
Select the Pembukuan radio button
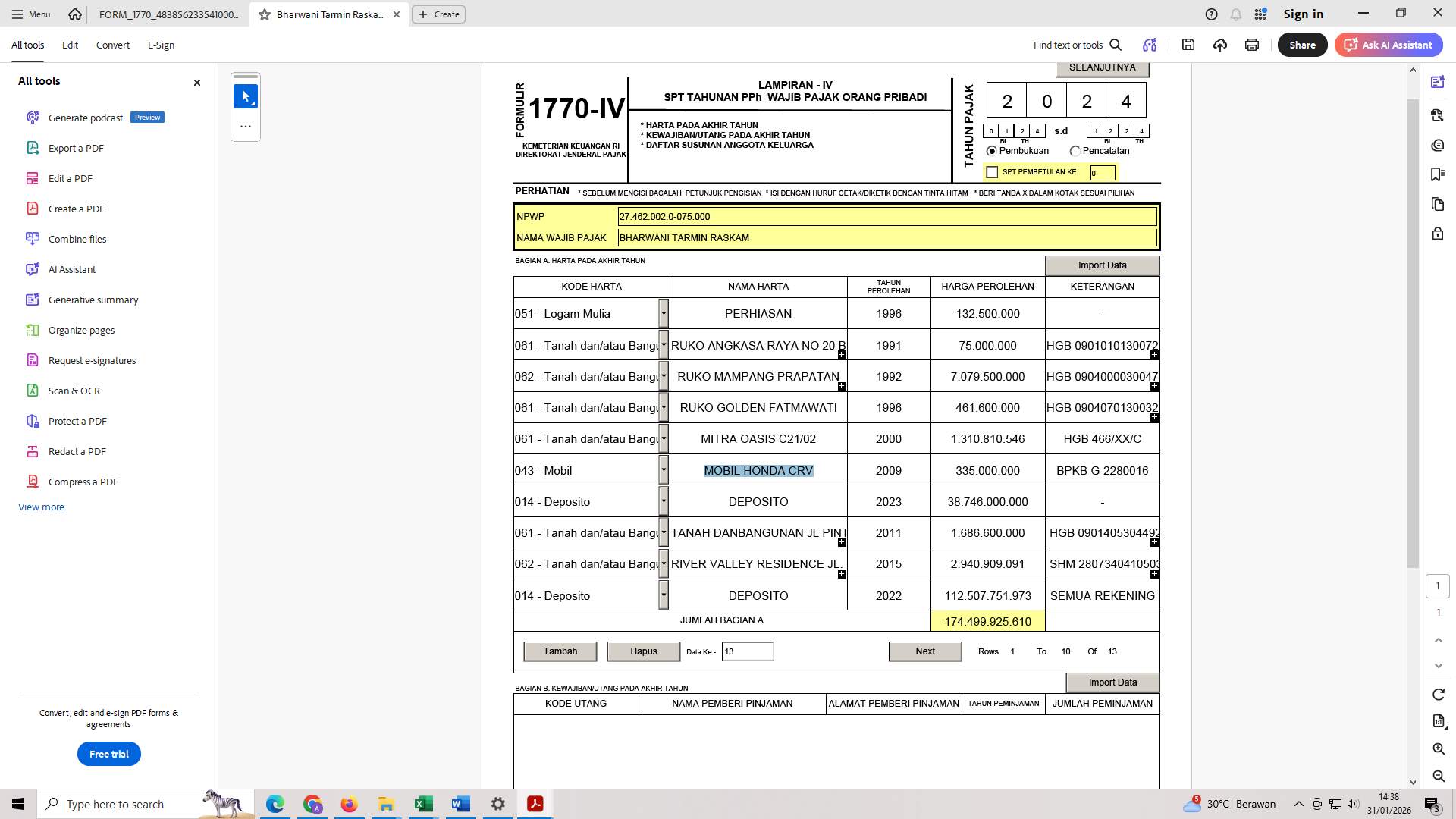993,150
